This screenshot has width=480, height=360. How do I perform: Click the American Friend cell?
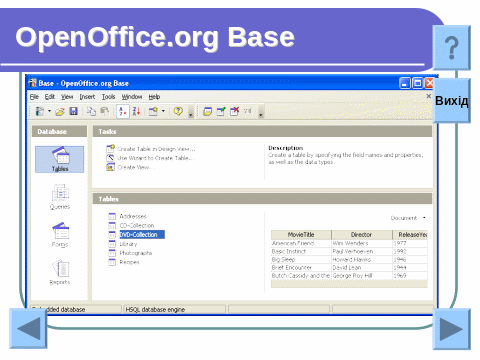(x=301, y=243)
